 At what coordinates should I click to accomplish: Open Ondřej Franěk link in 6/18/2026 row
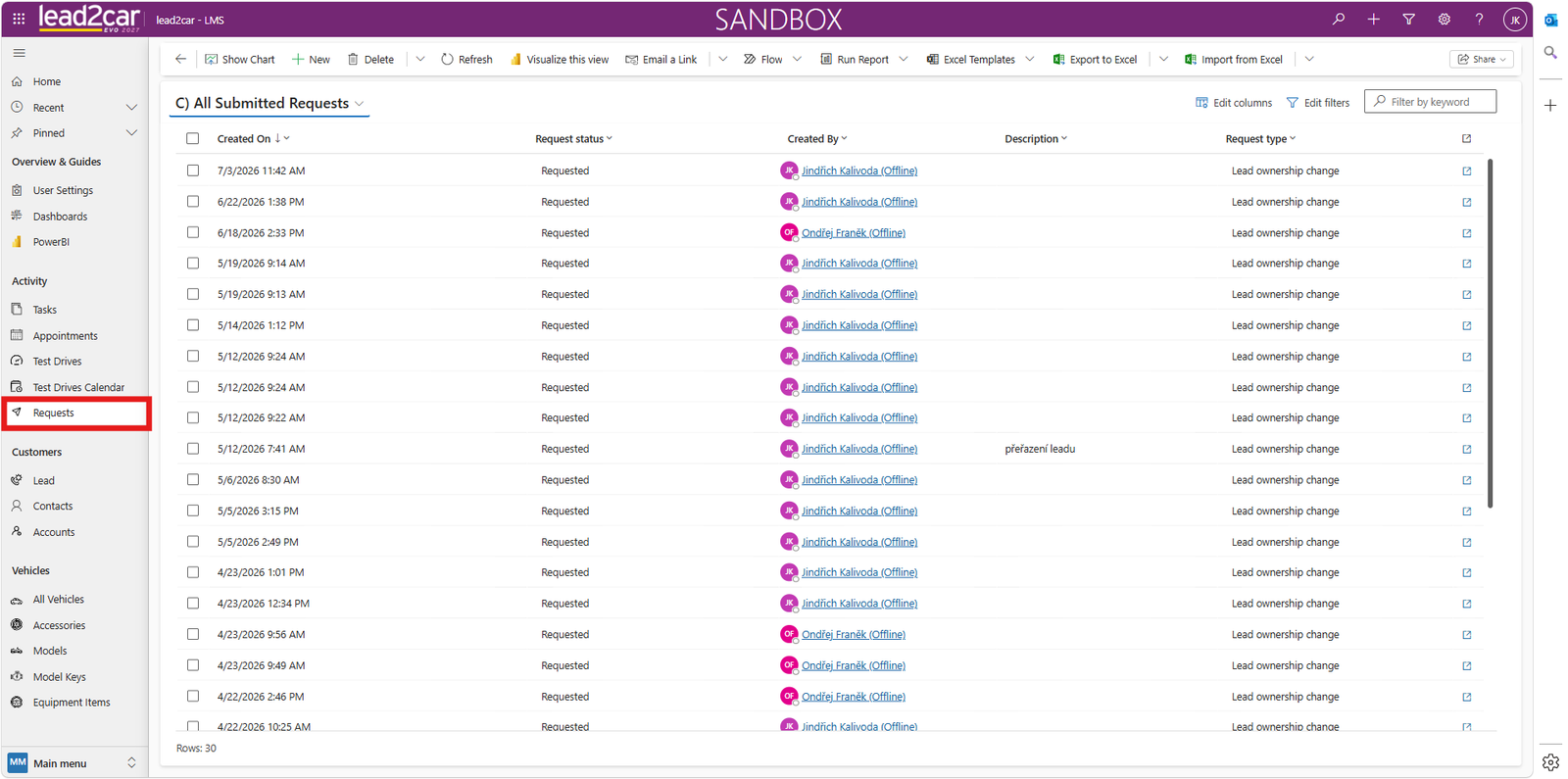pyautogui.click(x=854, y=233)
